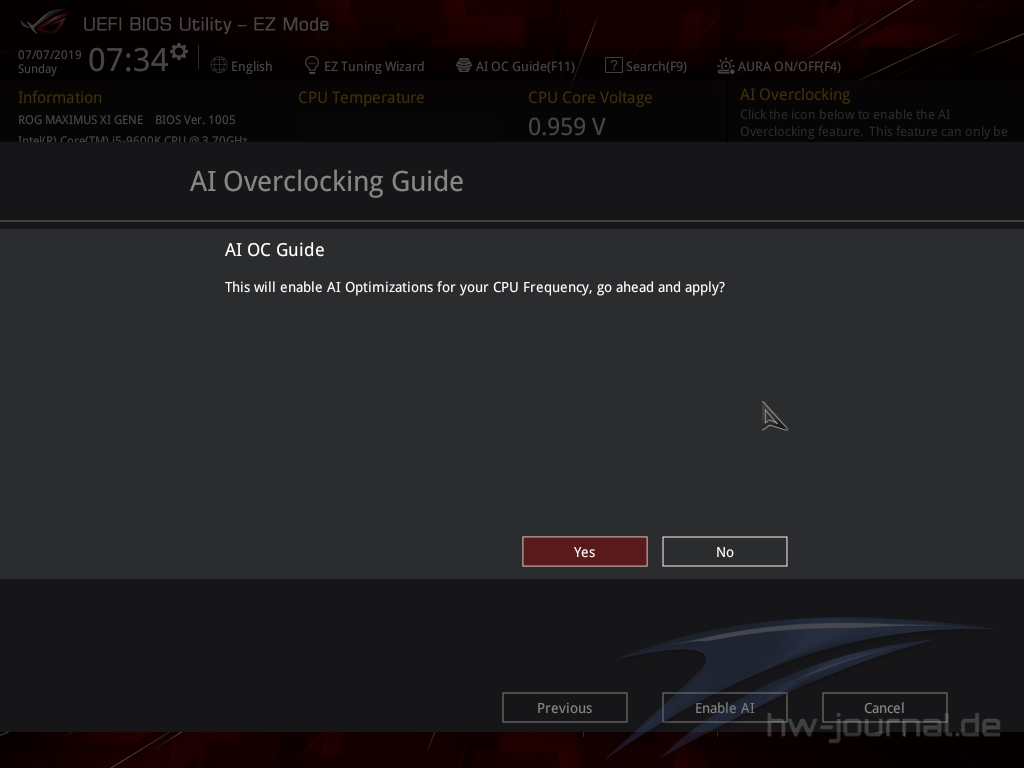Click the AURA light icon
The image size is (1024, 768).
coord(726,65)
